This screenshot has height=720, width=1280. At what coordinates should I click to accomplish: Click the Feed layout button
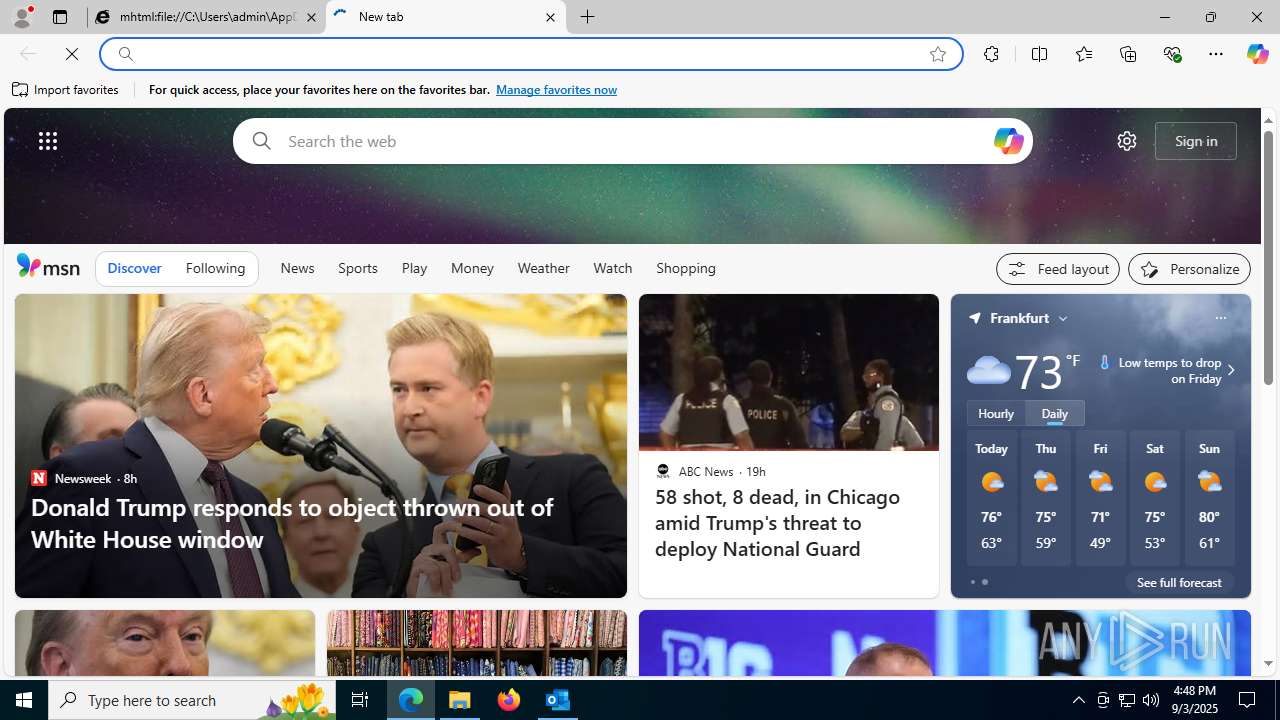[x=1058, y=269]
